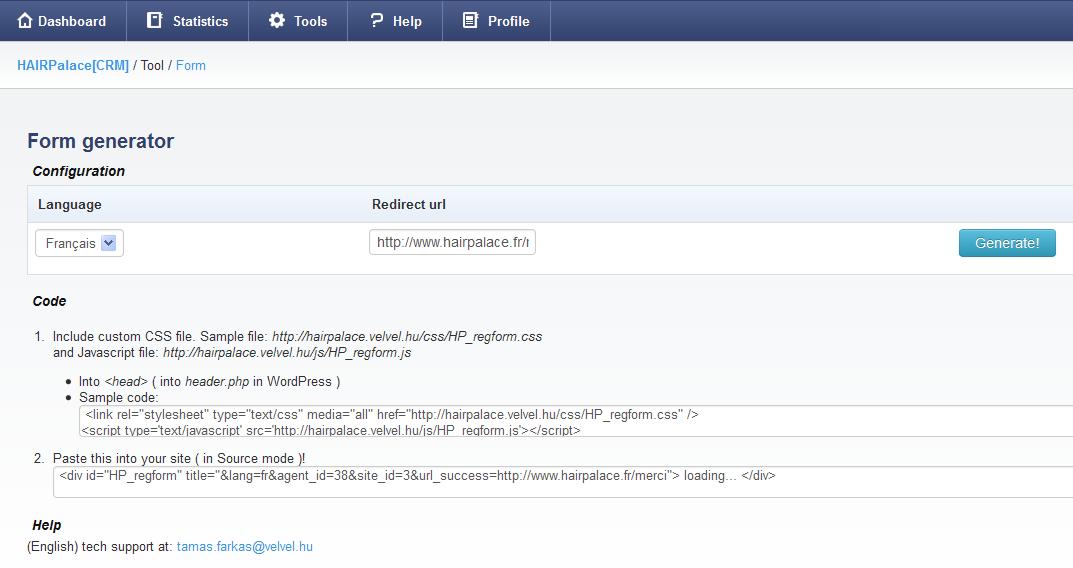The height and width of the screenshot is (568, 1073).
Task: Open the Tools menu
Action: click(298, 21)
